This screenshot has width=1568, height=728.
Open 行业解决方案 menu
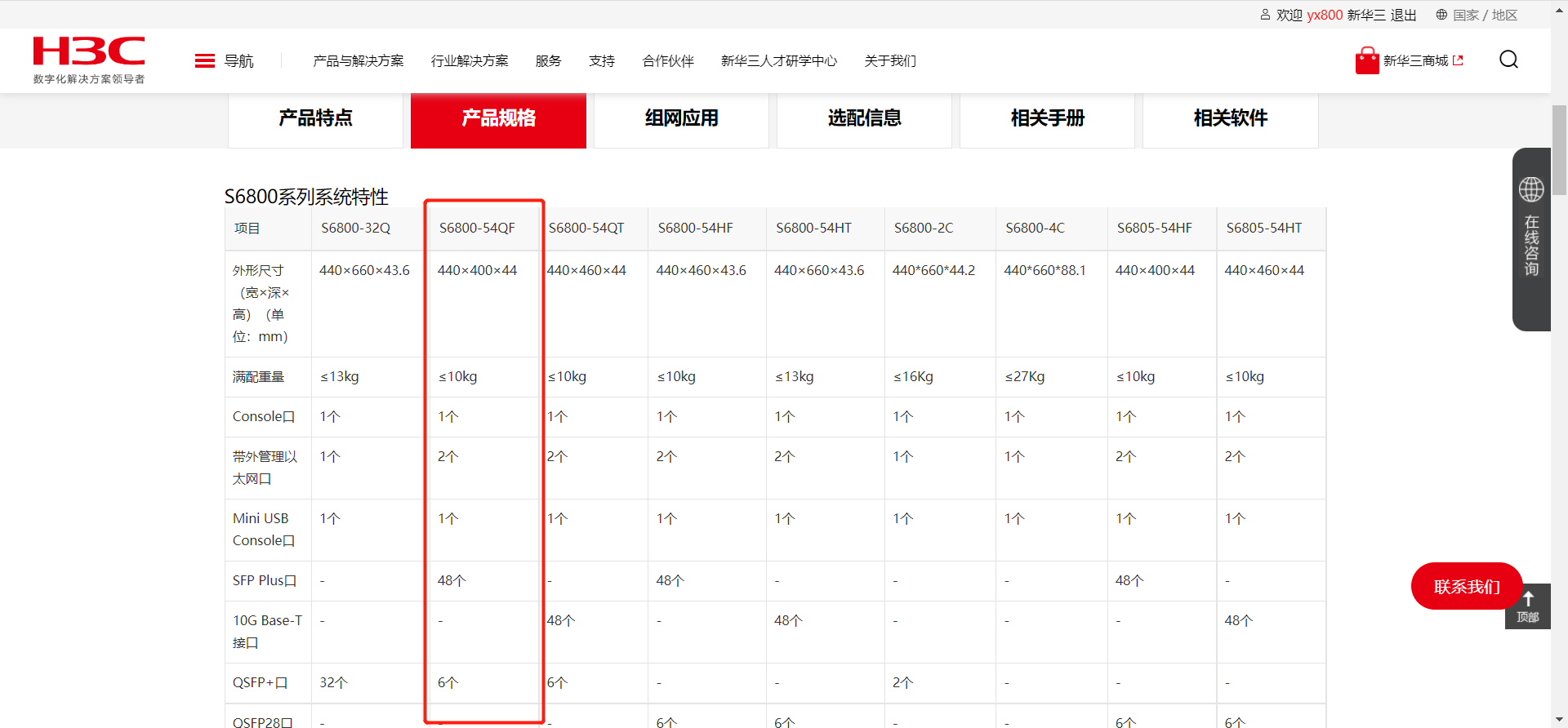(470, 61)
